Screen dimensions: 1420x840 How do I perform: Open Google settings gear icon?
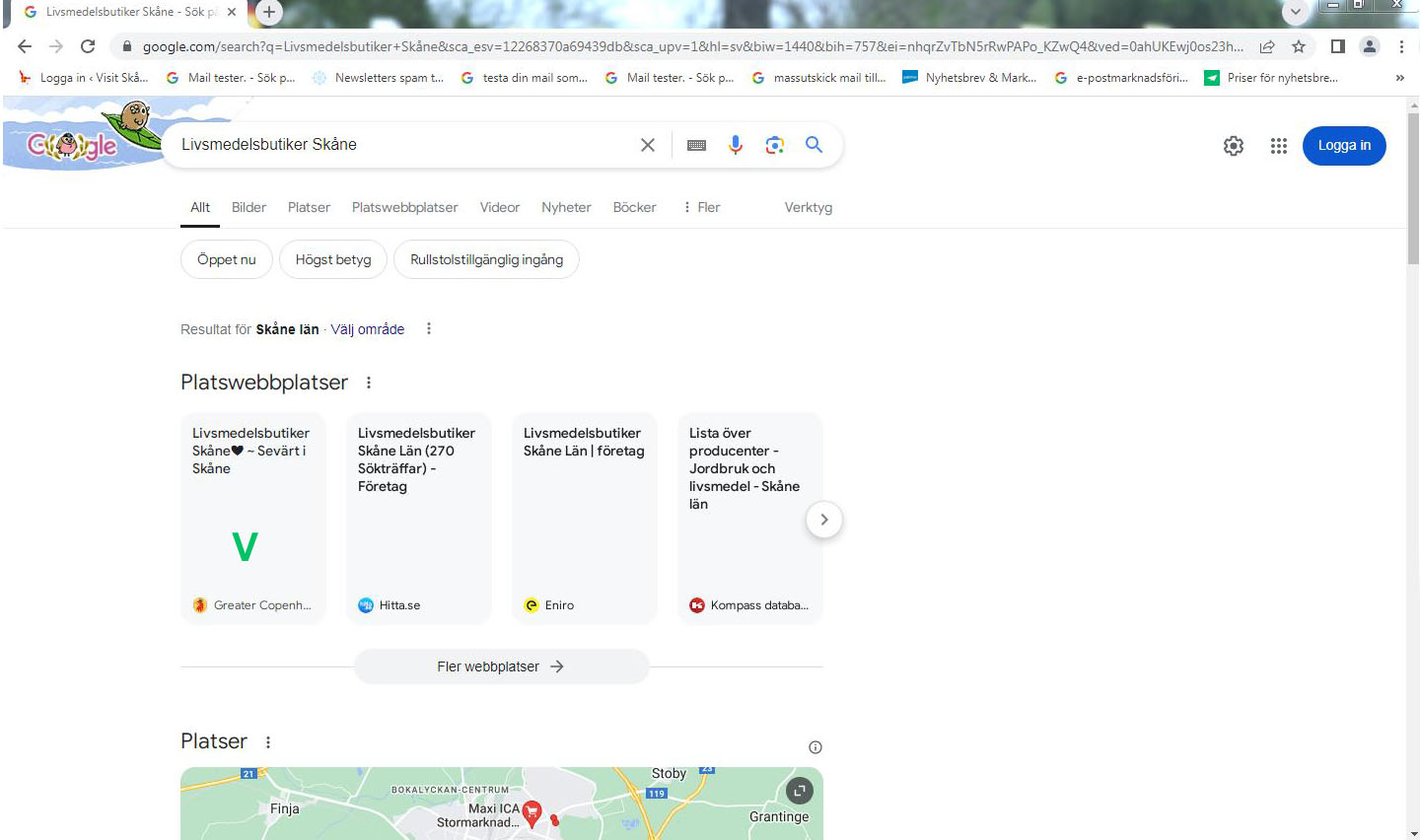[x=1234, y=146]
